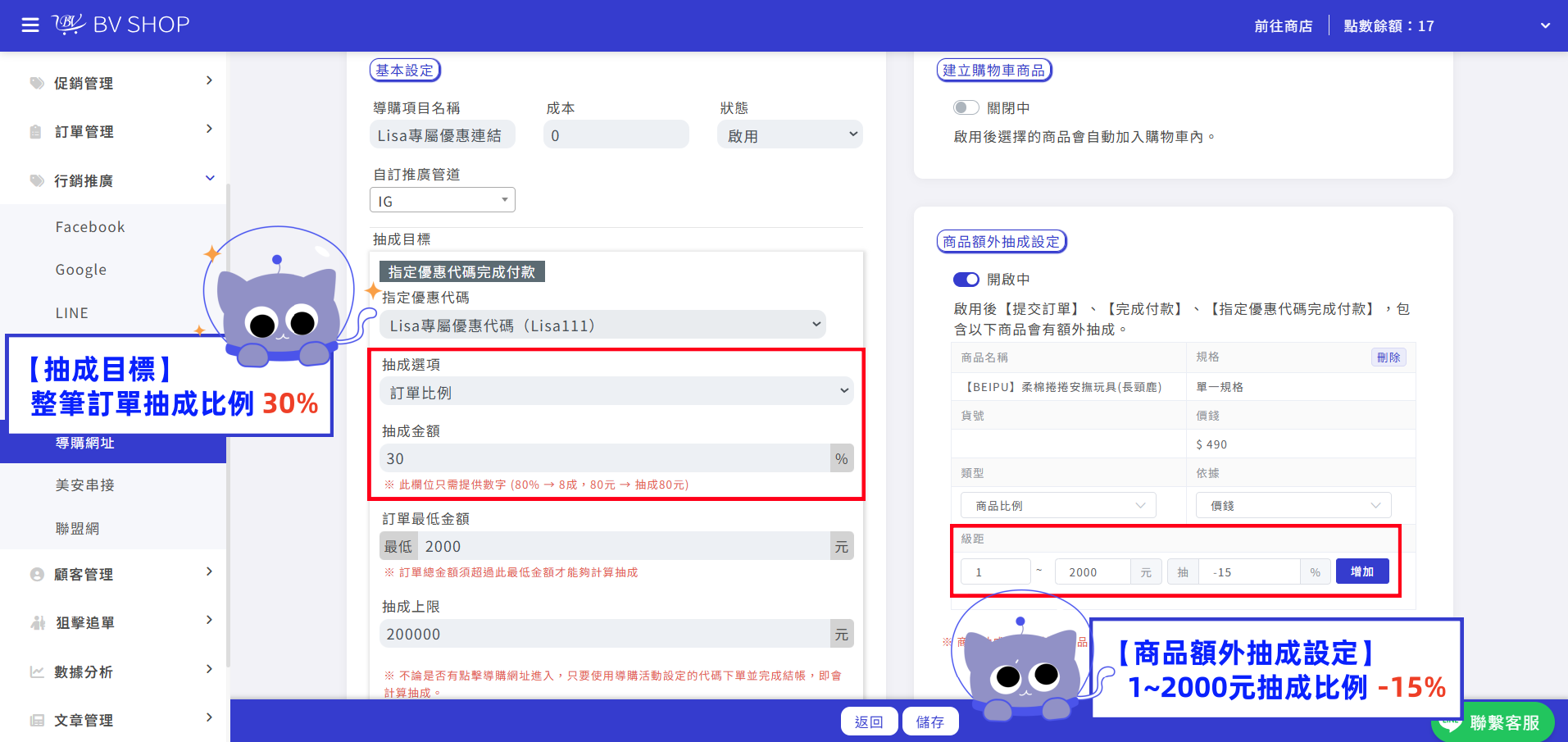Turn off the 商品額外抽成設定 switch
The width and height of the screenshot is (1568, 742).
[966, 279]
